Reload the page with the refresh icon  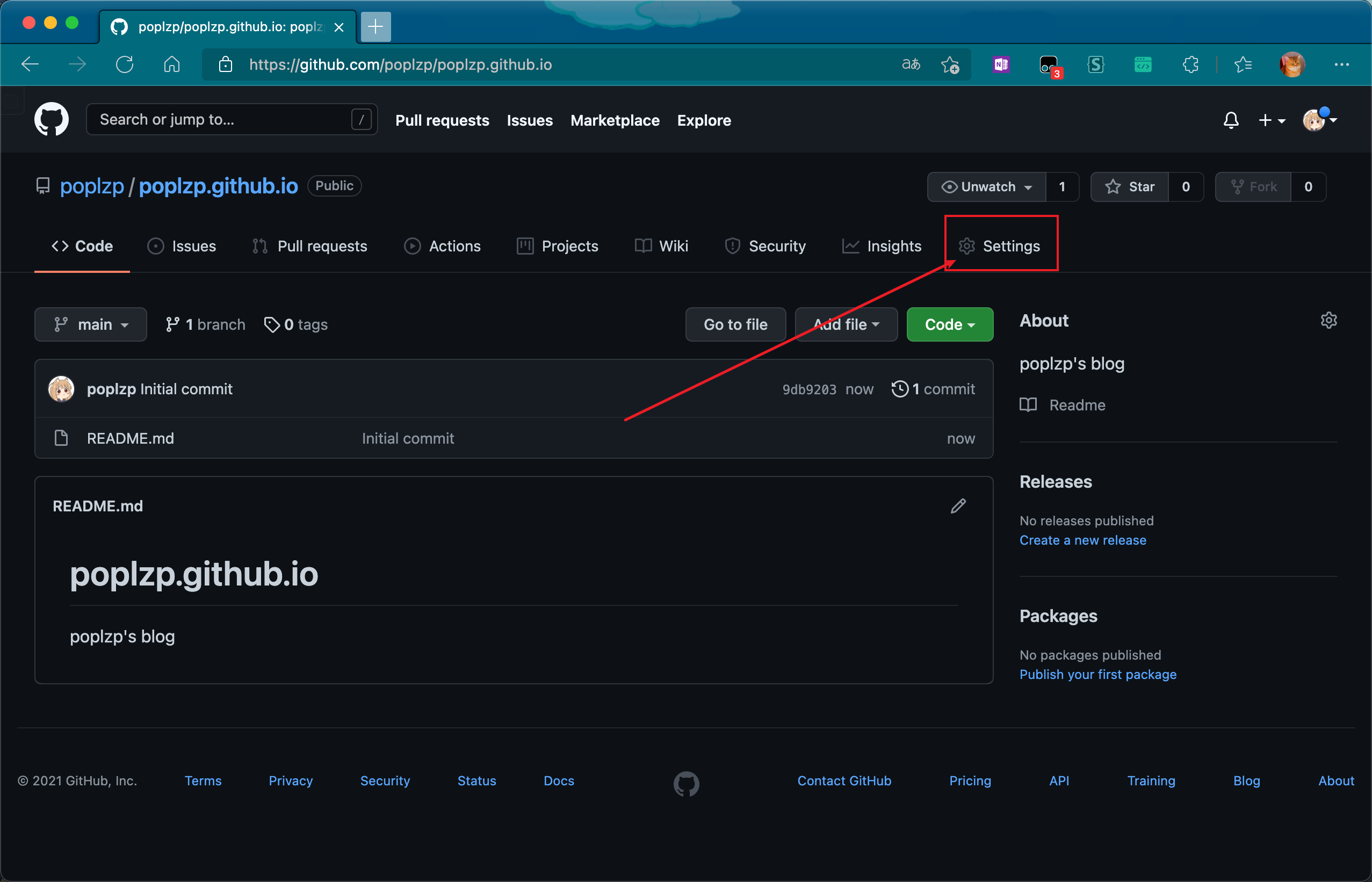point(125,64)
